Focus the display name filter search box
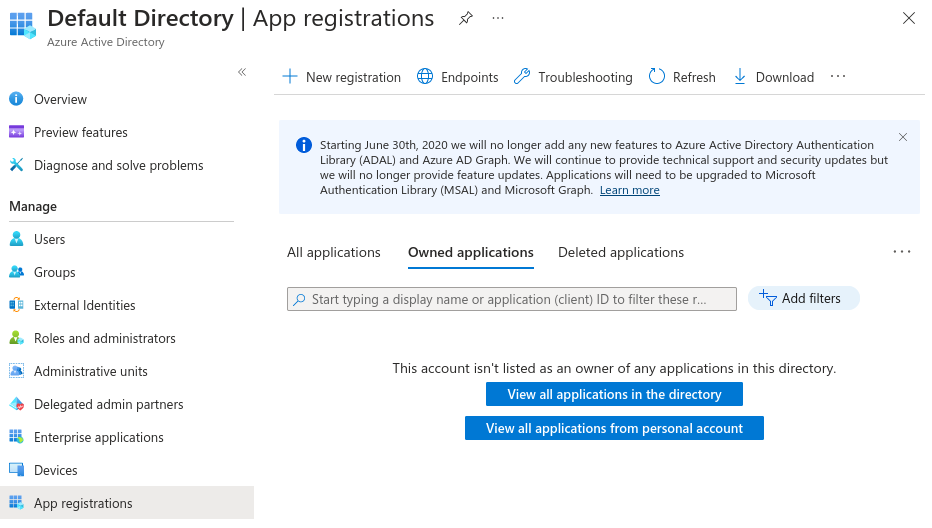This screenshot has width=932, height=528. pyautogui.click(x=512, y=299)
